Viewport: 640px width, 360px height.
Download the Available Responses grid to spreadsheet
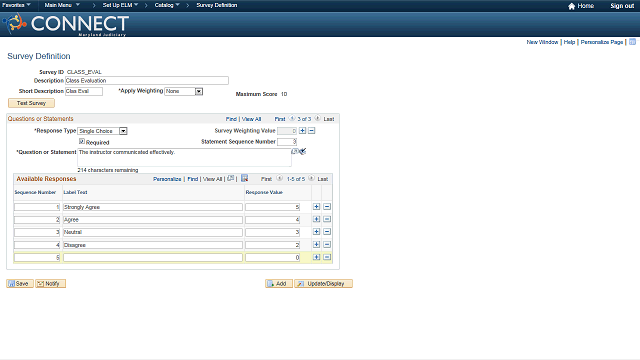(x=244, y=178)
